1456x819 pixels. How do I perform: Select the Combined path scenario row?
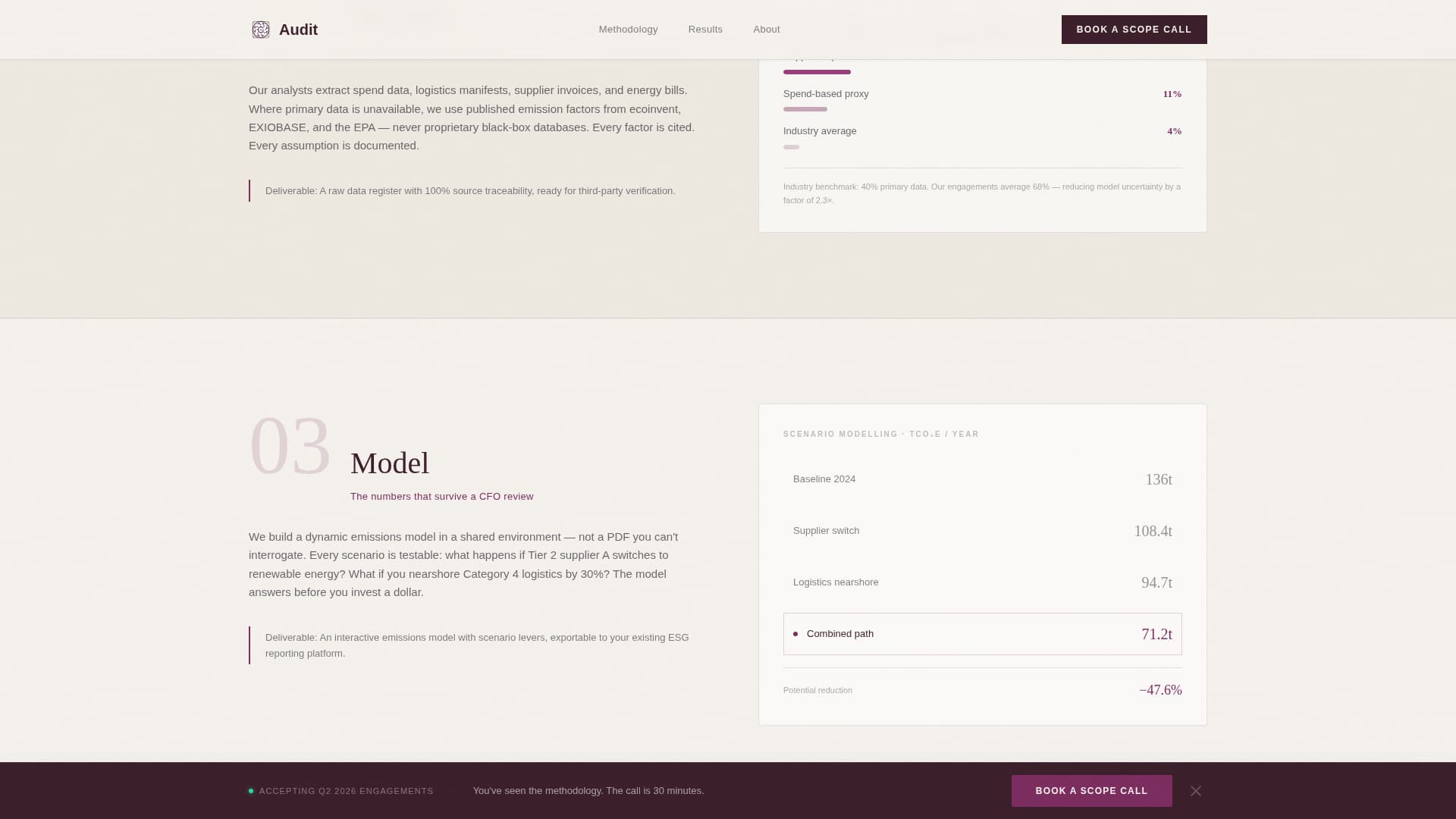point(982,634)
